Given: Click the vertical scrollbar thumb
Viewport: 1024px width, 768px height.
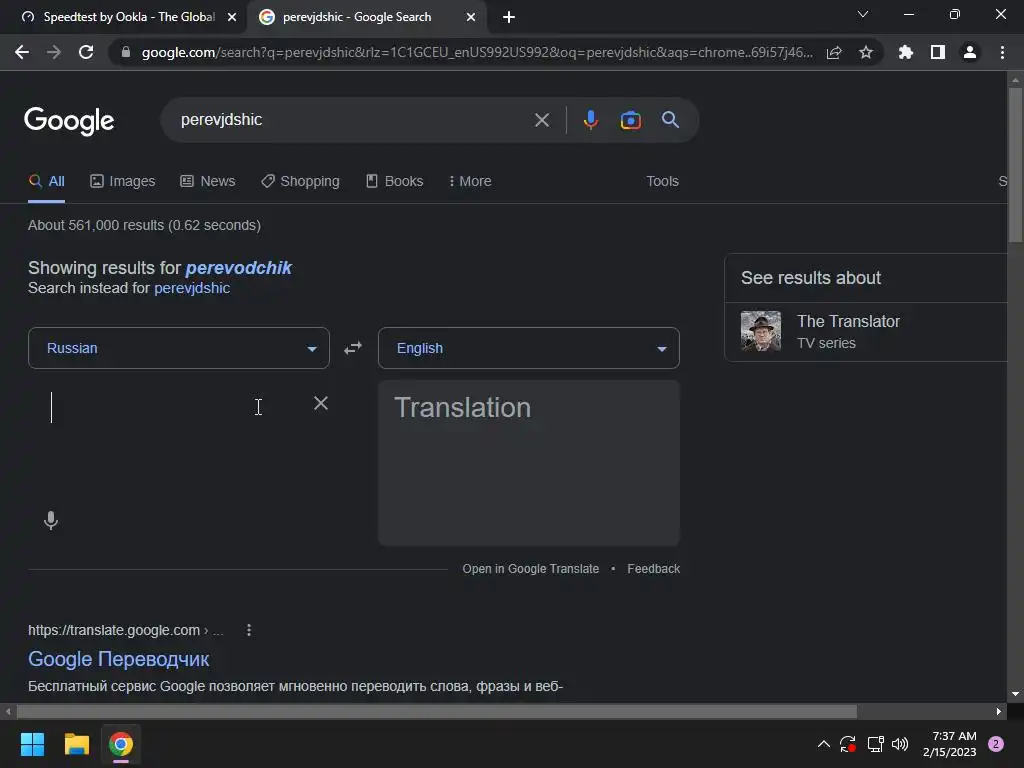Looking at the screenshot, I should coord(1015,165).
